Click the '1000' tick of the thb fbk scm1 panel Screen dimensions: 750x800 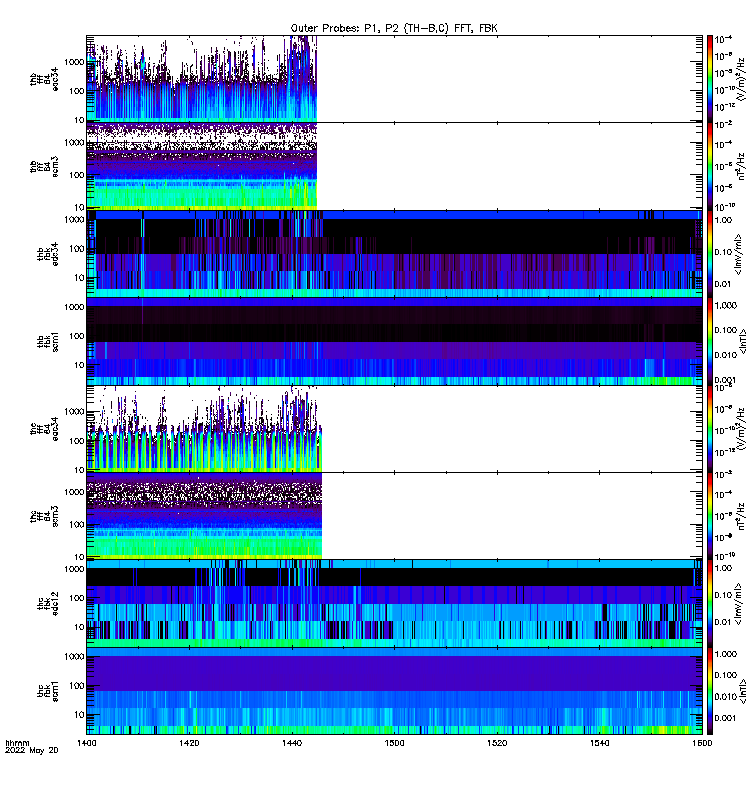pos(74,307)
